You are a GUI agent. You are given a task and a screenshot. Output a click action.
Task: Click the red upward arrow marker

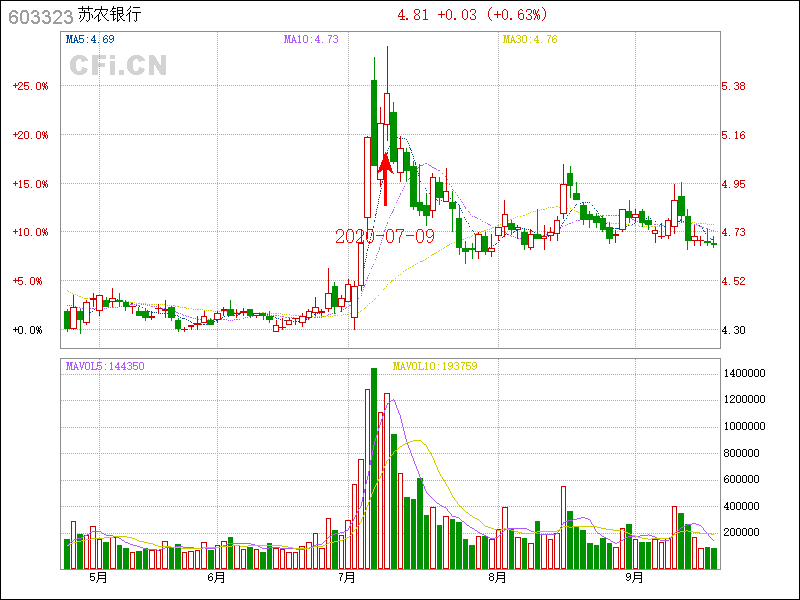coord(384,177)
